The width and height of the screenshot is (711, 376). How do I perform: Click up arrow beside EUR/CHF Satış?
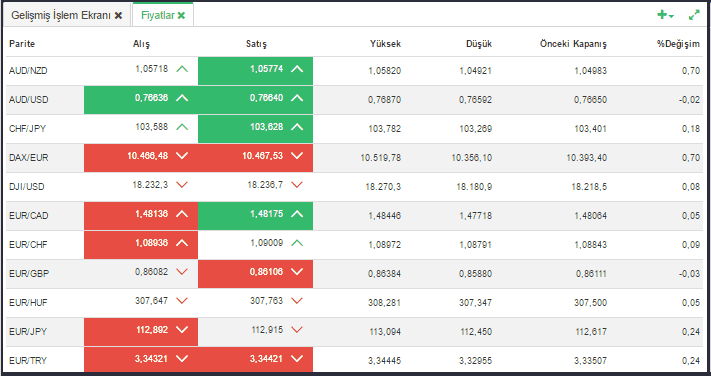[x=297, y=243]
